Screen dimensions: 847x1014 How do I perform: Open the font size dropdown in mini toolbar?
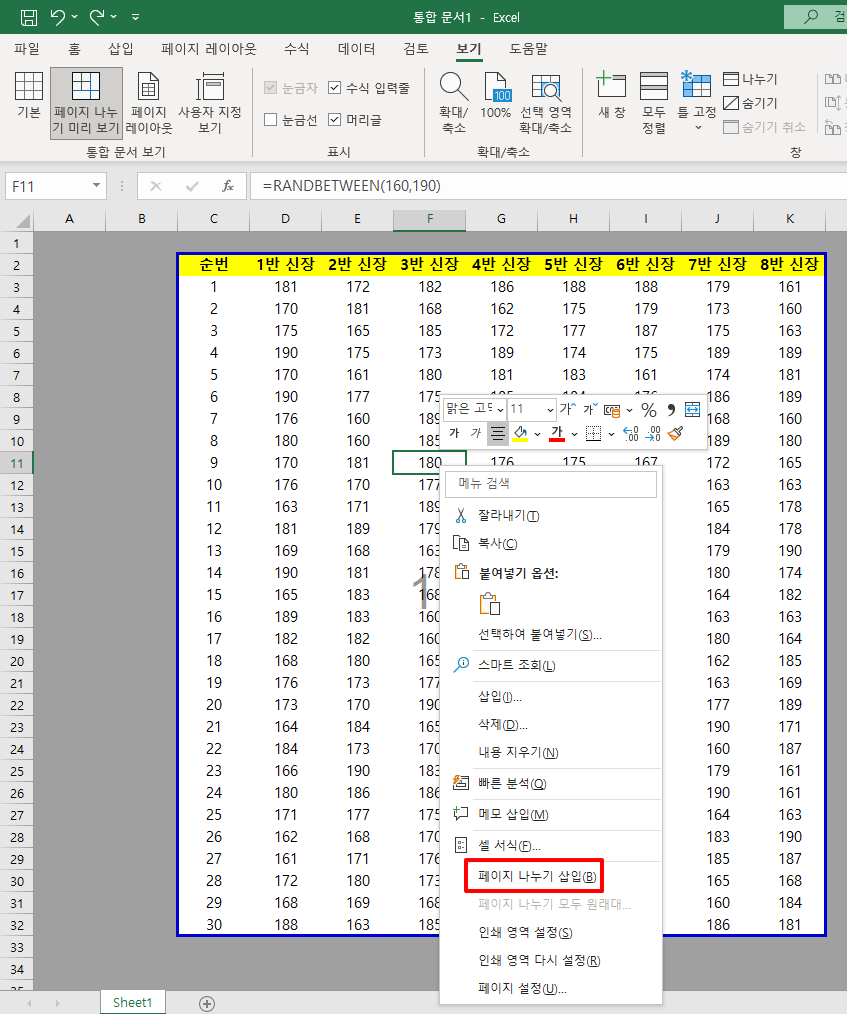pyautogui.click(x=551, y=408)
